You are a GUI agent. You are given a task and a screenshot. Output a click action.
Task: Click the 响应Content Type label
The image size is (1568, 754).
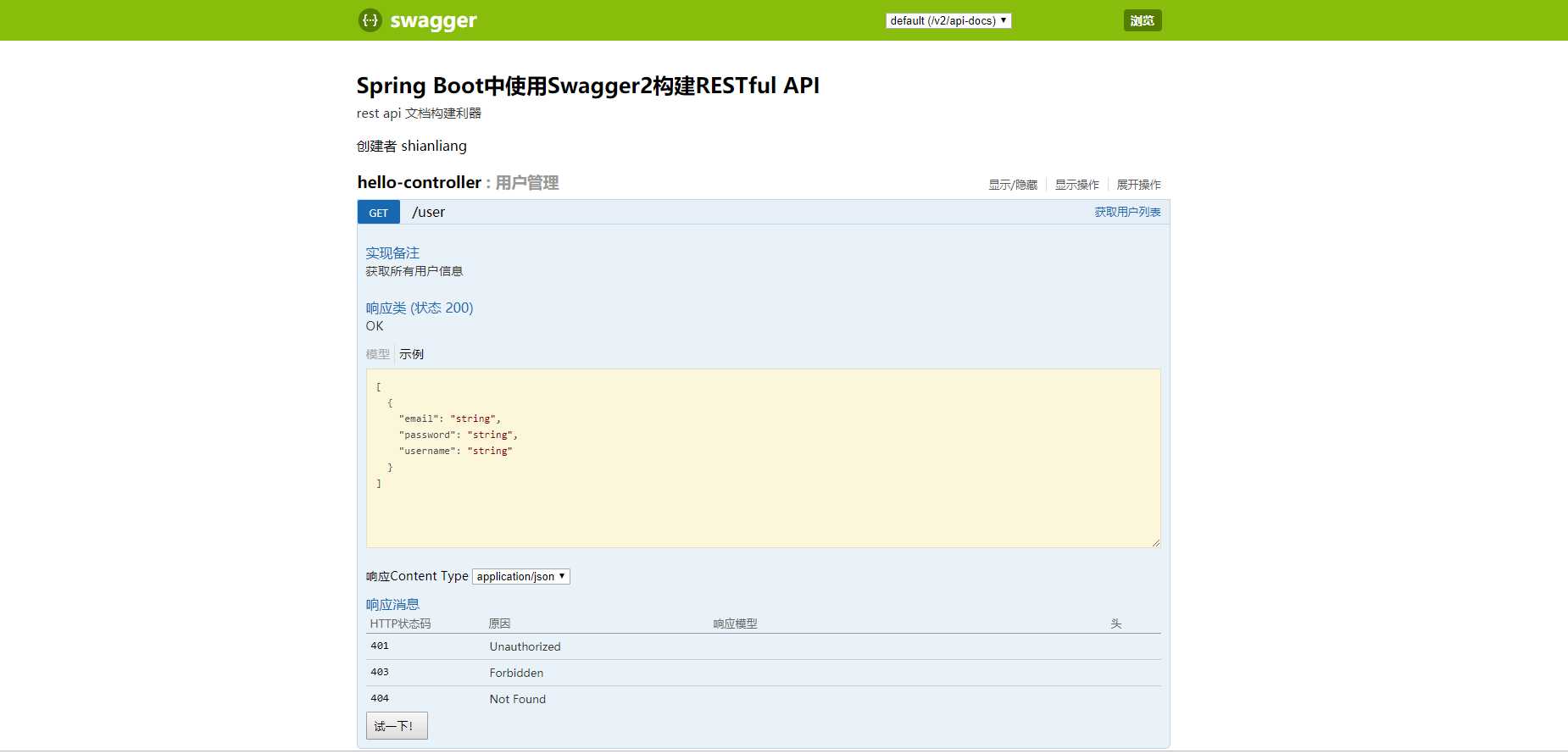(417, 576)
